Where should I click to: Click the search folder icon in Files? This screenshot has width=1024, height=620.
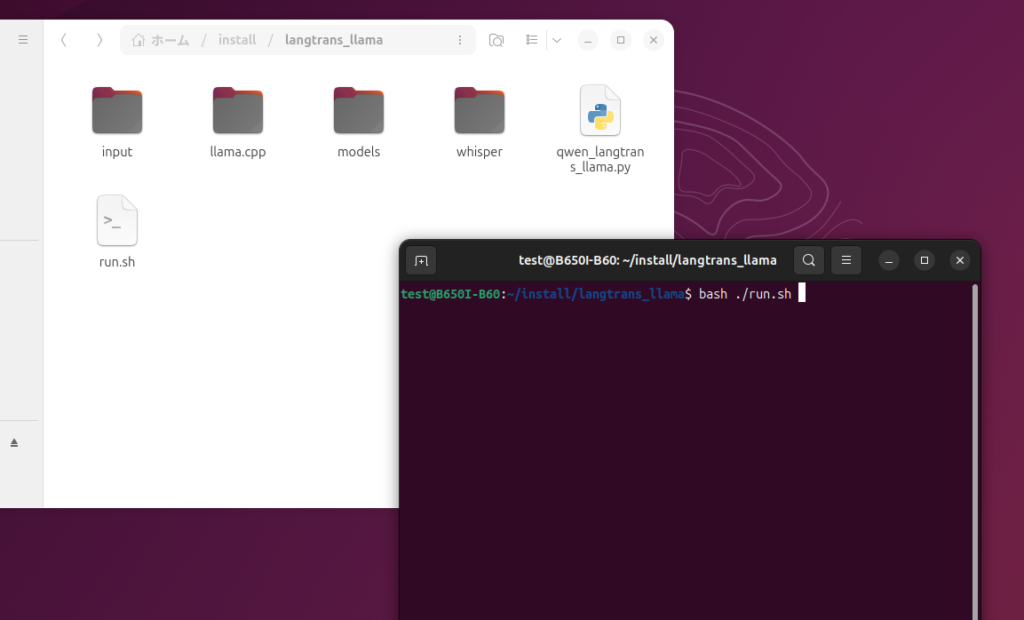tap(496, 40)
